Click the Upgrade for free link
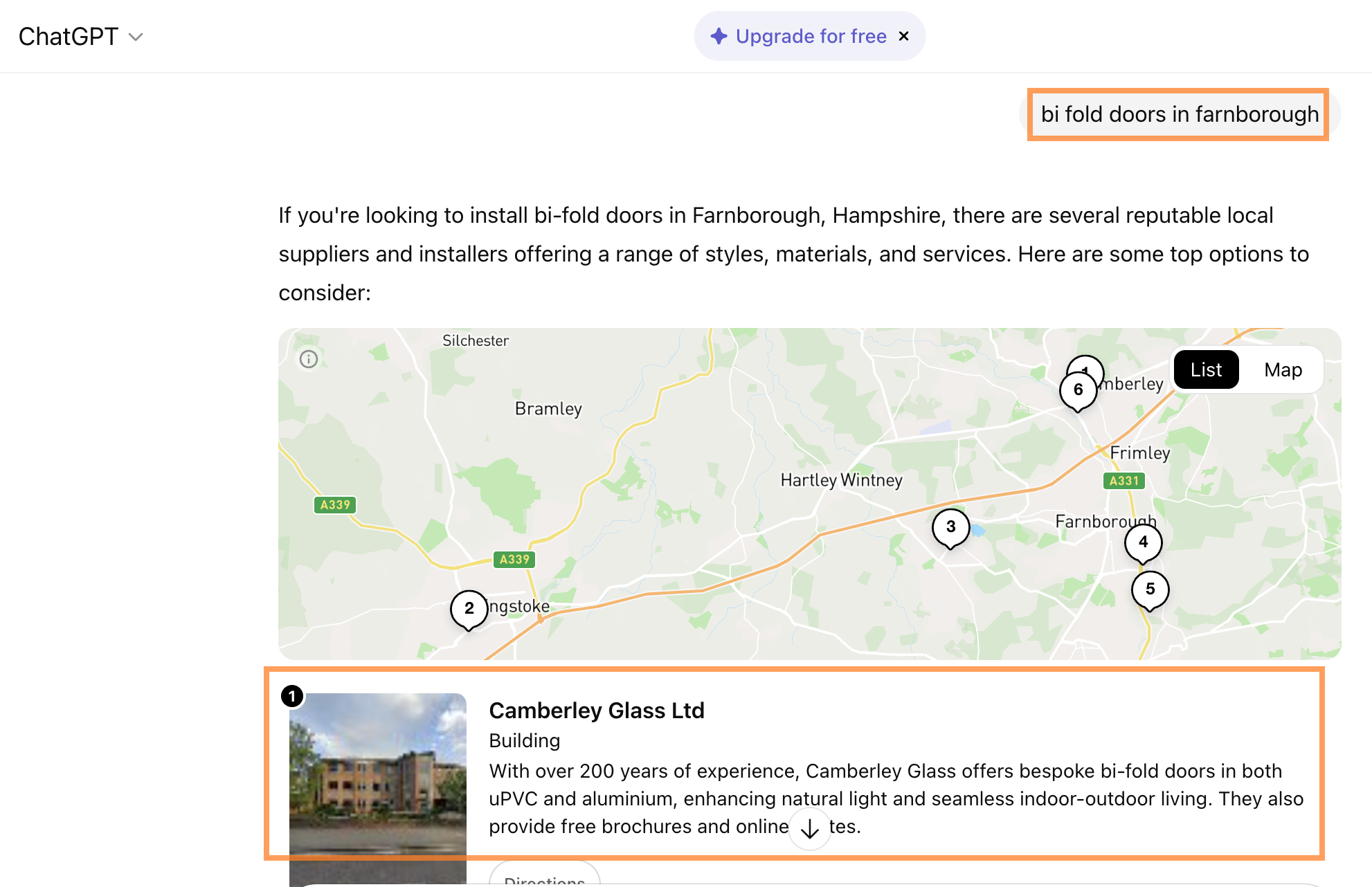 point(811,36)
